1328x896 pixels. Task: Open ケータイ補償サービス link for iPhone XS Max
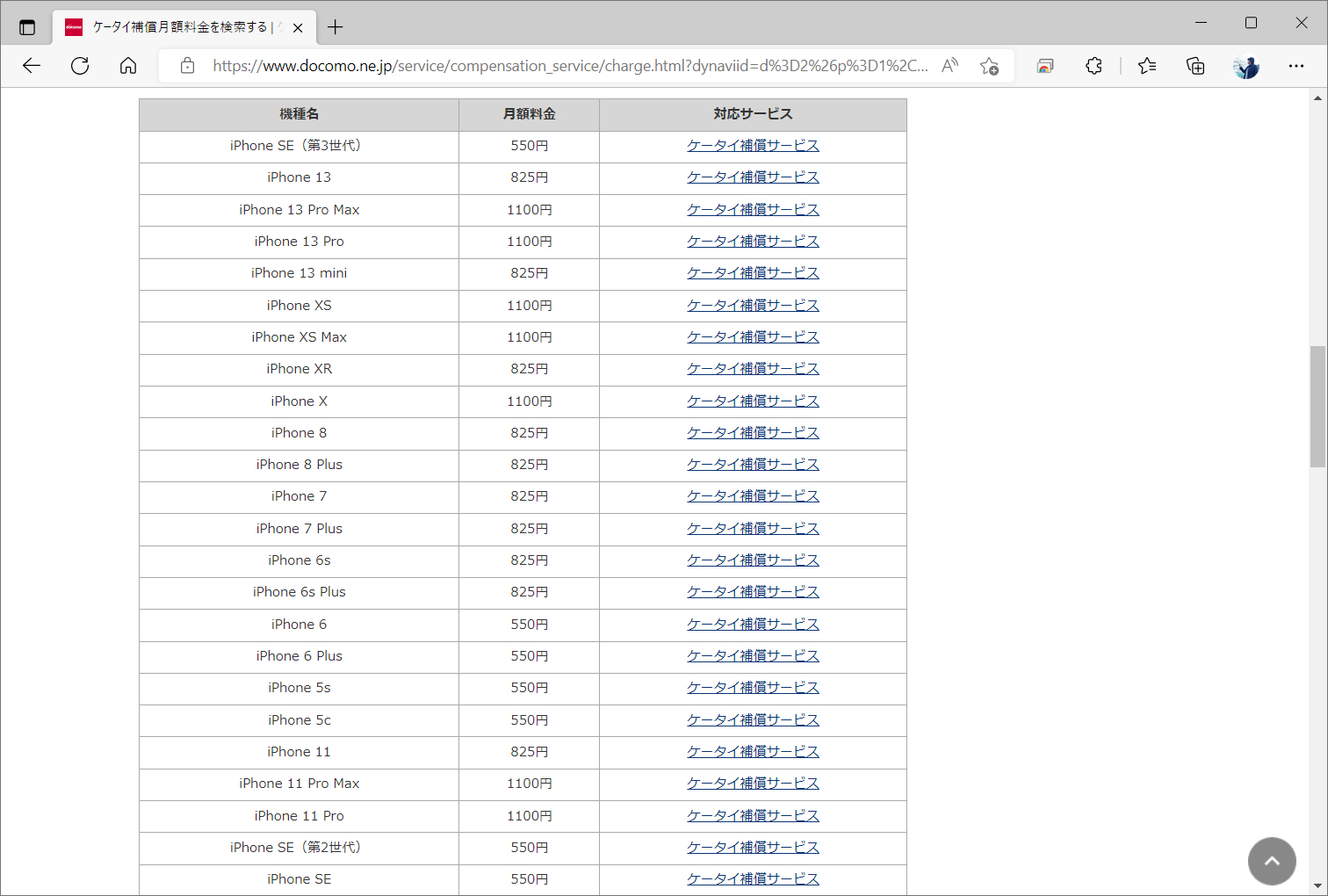753,337
